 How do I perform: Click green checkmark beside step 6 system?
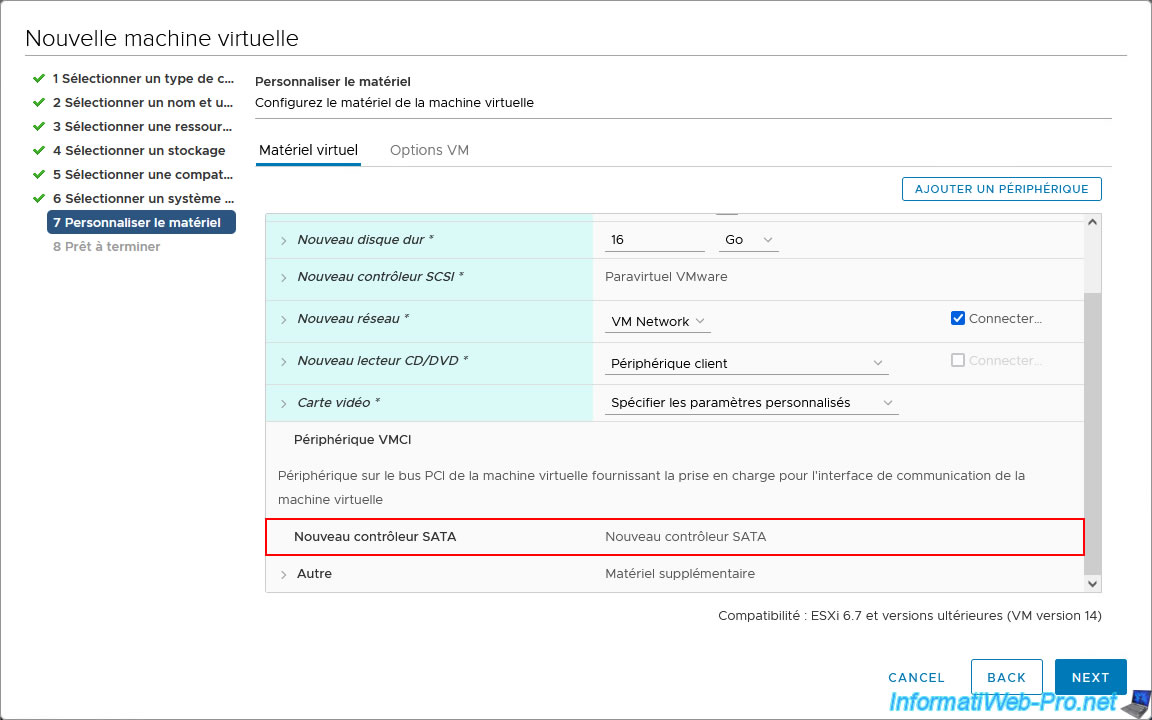click(39, 198)
